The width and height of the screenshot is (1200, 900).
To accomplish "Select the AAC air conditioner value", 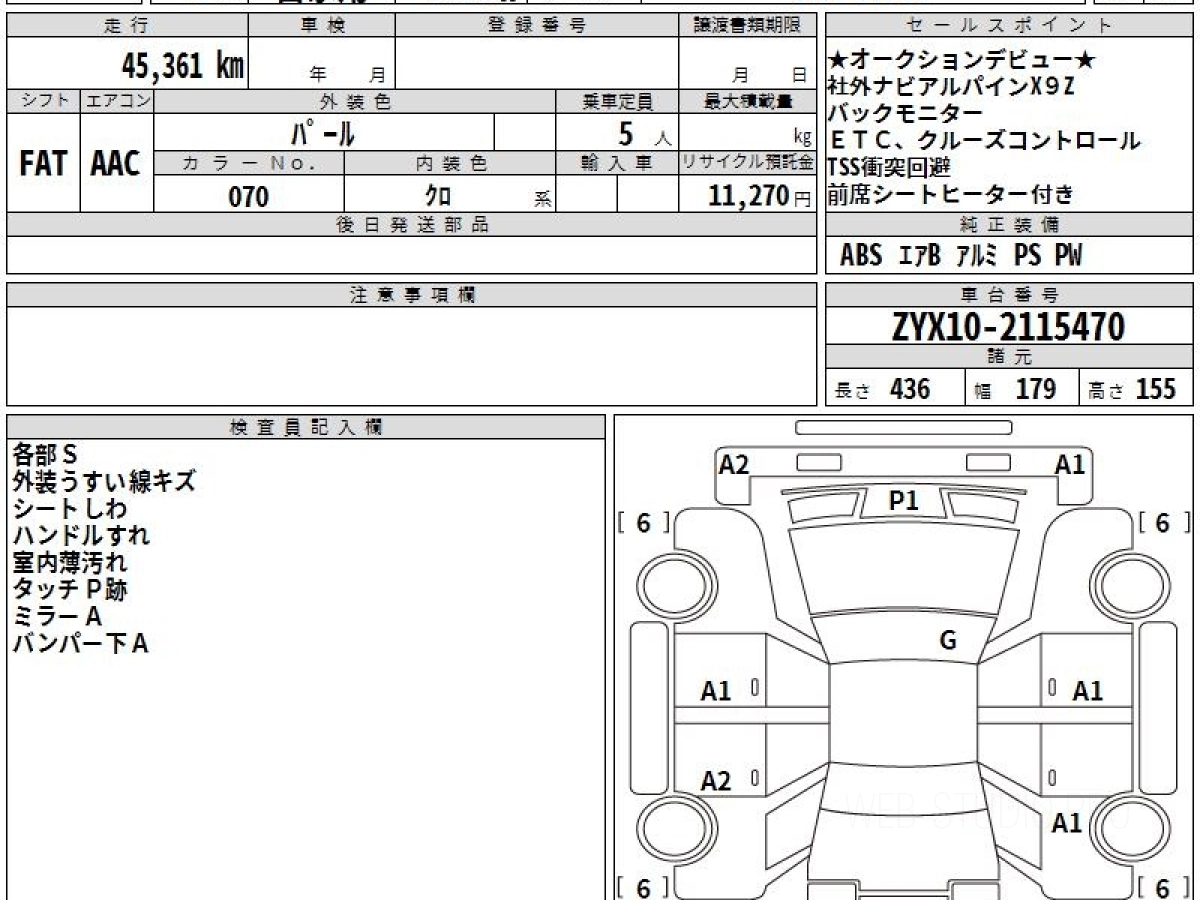I will pyautogui.click(x=116, y=164).
